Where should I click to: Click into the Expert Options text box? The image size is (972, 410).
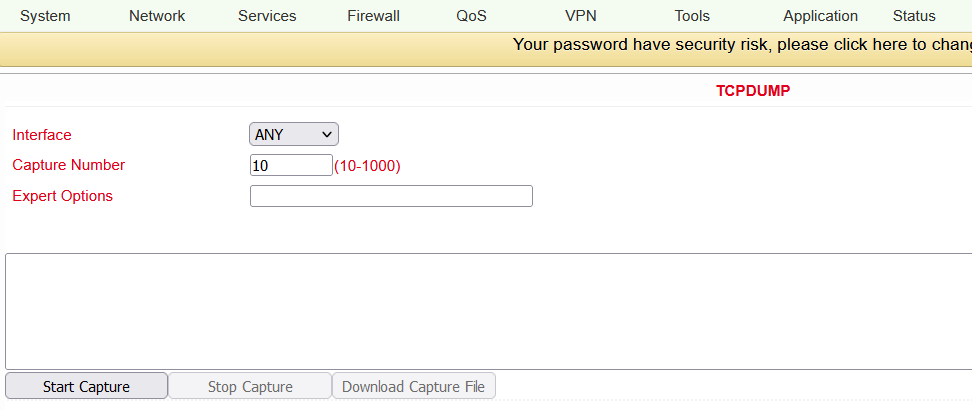tap(391, 196)
